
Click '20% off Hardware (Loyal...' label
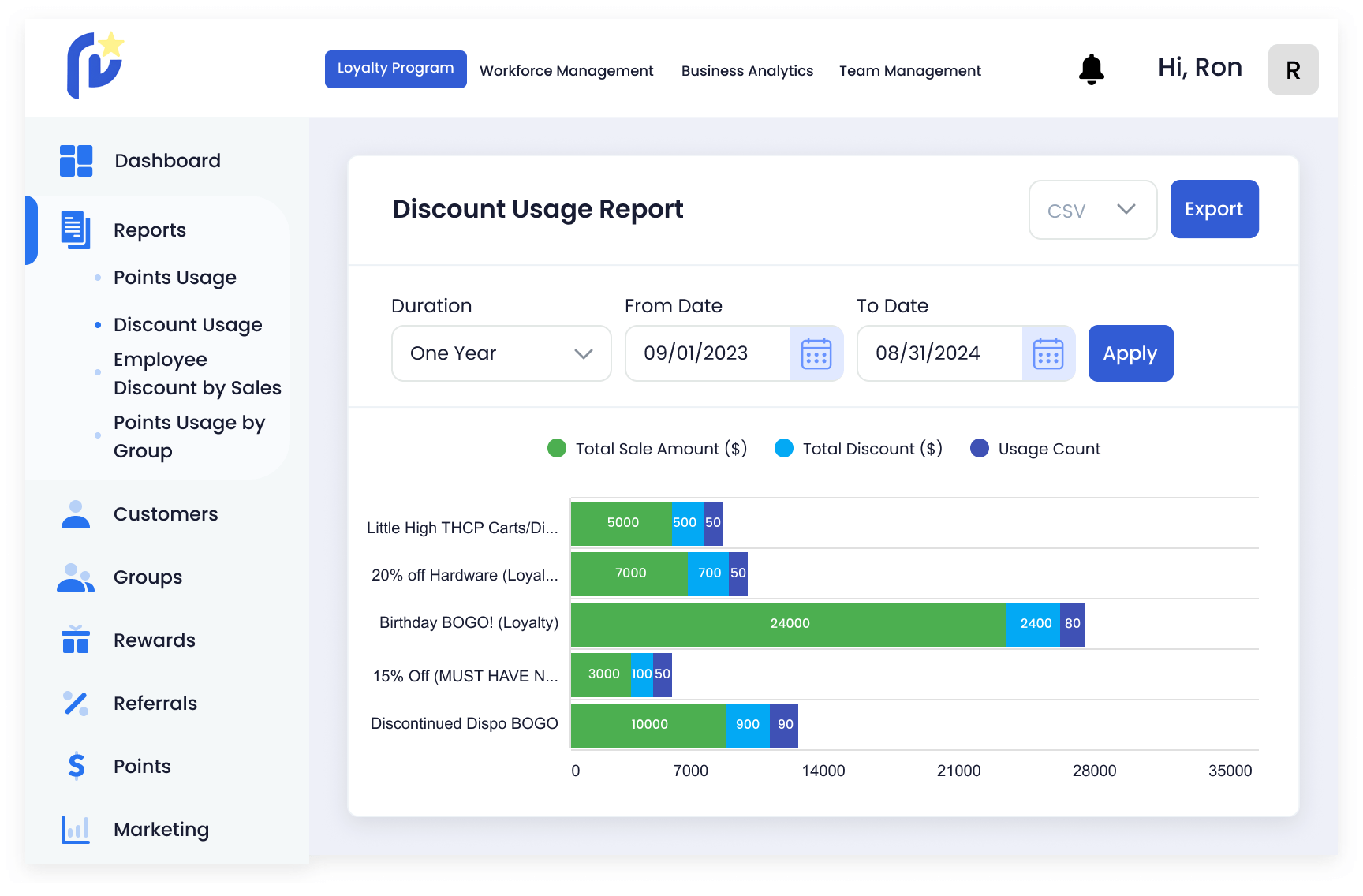465,575
